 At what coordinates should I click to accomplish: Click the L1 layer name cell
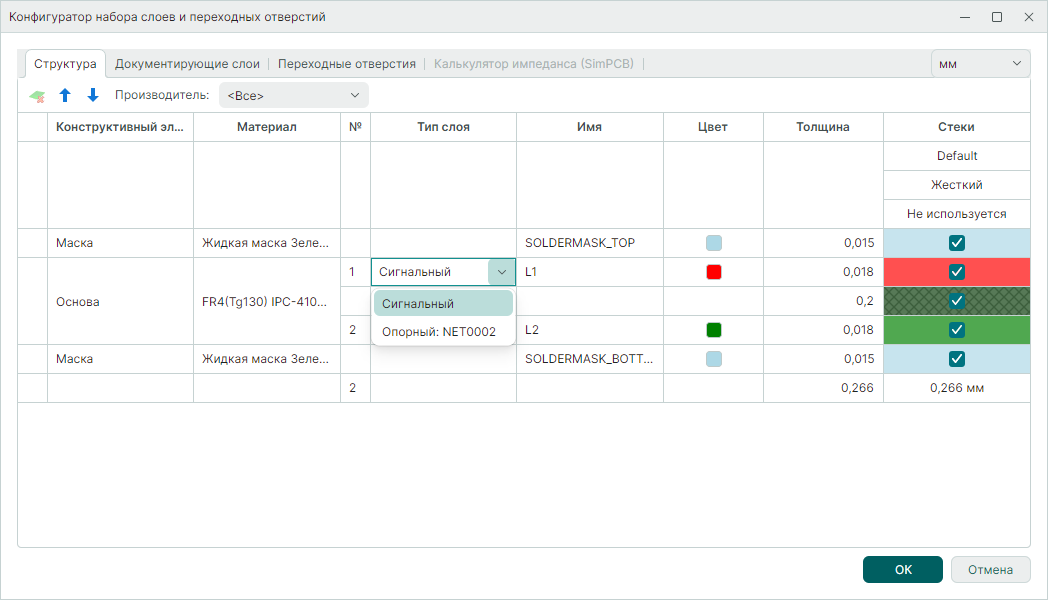[589, 272]
